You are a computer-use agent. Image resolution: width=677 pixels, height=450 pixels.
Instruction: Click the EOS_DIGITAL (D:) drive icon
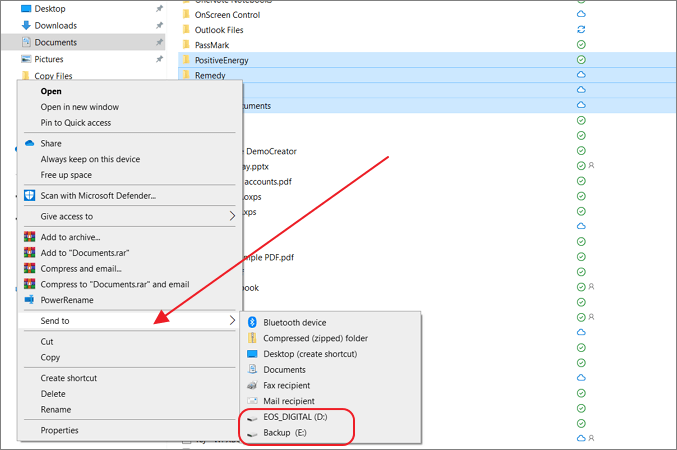click(251, 416)
